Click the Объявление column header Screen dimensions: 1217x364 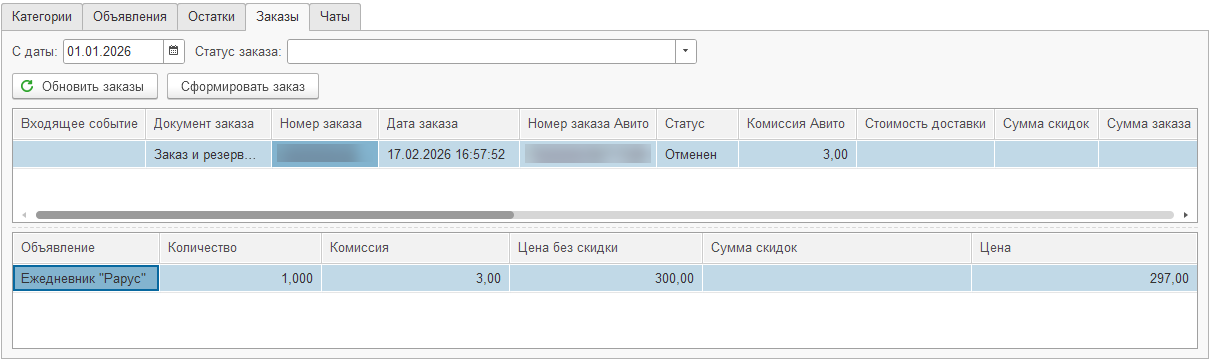click(x=86, y=248)
